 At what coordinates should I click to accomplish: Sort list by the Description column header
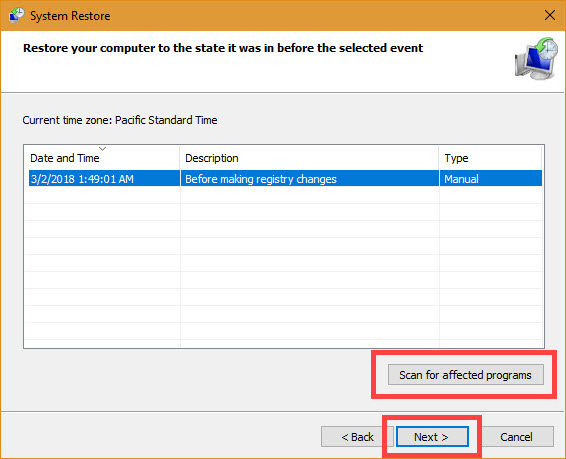click(x=309, y=158)
